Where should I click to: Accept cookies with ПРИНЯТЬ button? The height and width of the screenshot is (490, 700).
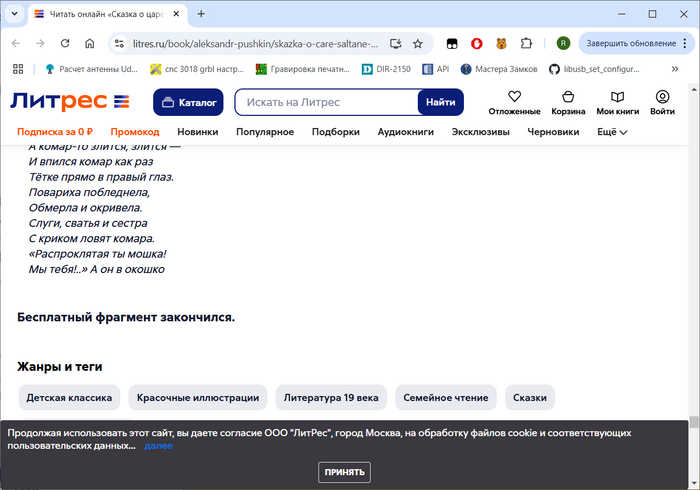click(344, 472)
